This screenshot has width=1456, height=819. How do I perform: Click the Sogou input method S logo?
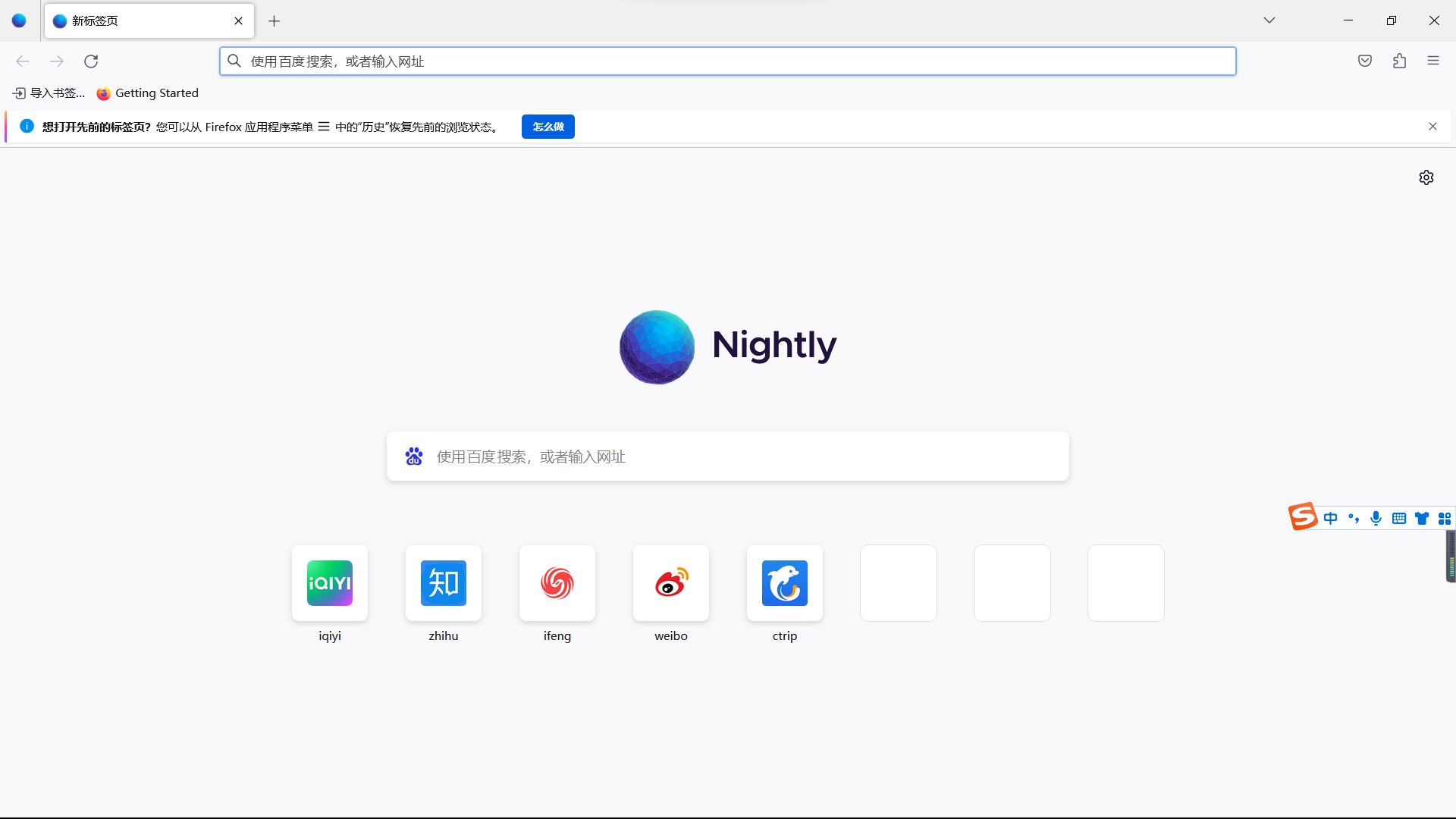click(1303, 516)
